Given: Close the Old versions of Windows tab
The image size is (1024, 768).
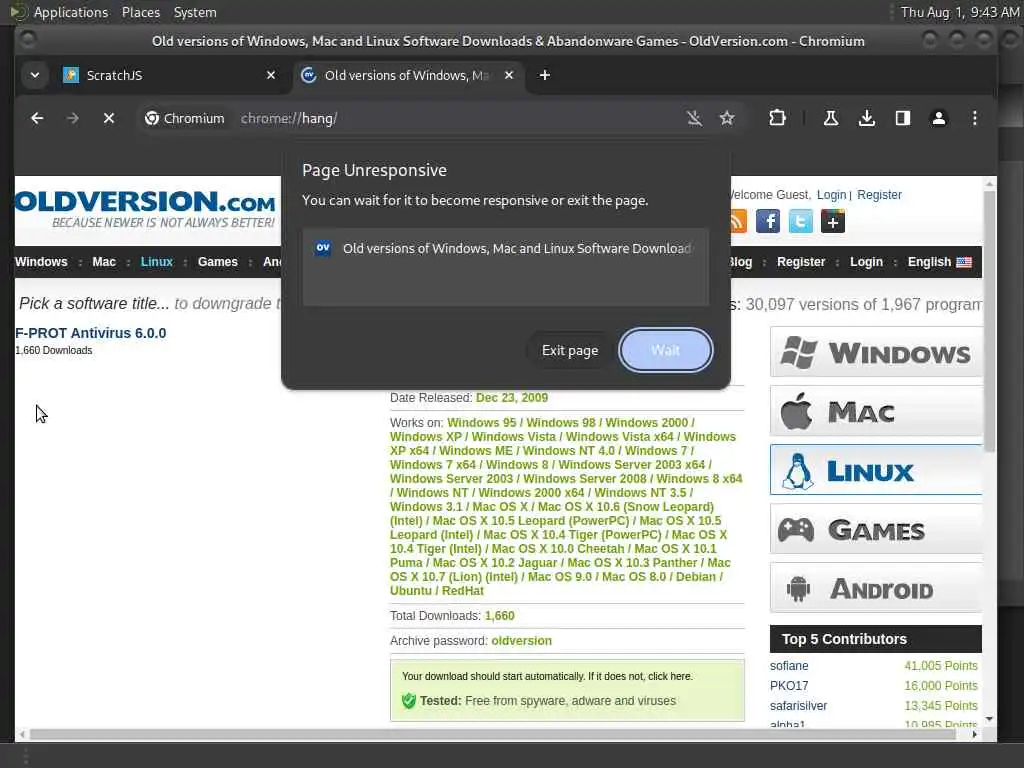Looking at the screenshot, I should click(x=509, y=75).
